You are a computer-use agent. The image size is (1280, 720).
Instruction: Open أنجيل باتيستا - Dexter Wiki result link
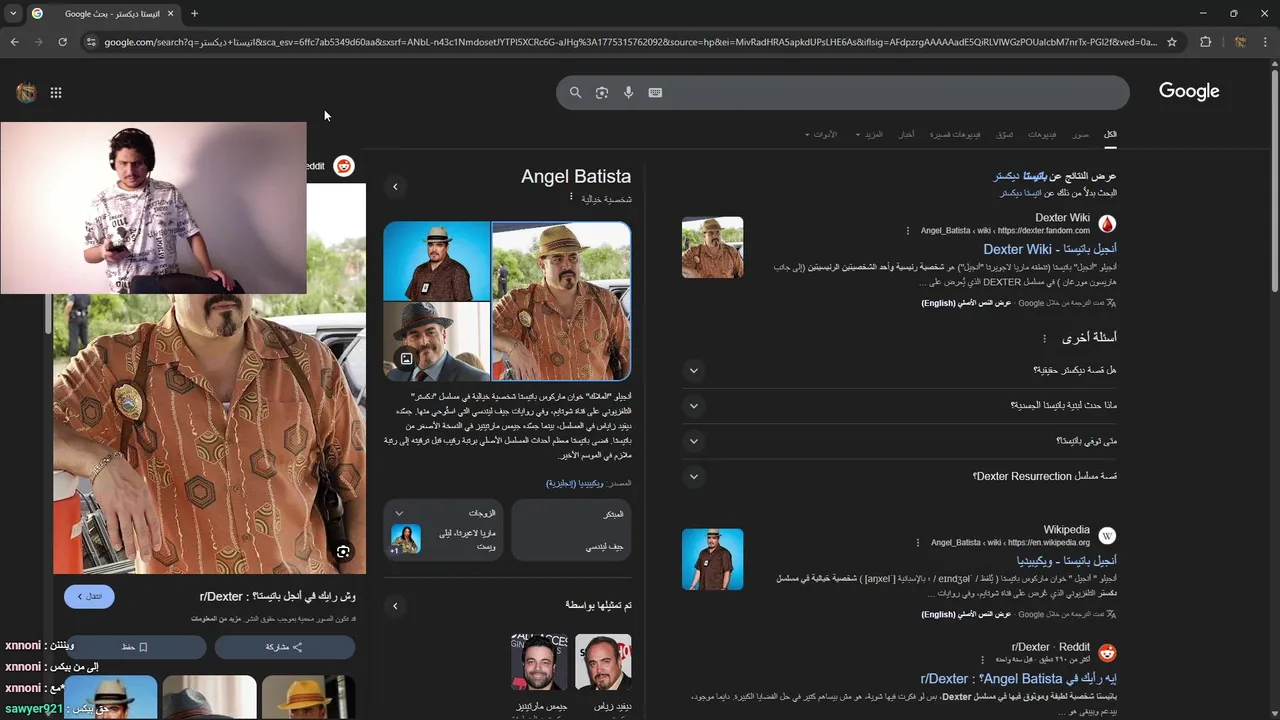coord(1049,249)
